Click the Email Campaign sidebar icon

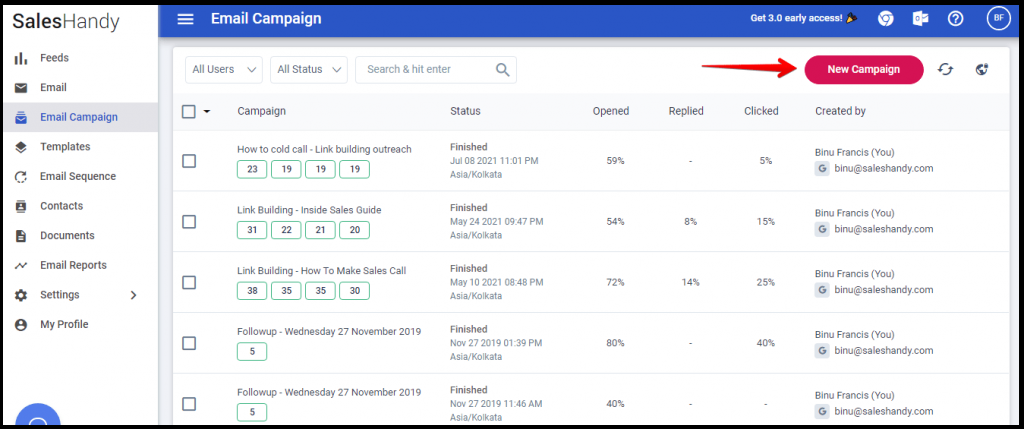pos(21,118)
